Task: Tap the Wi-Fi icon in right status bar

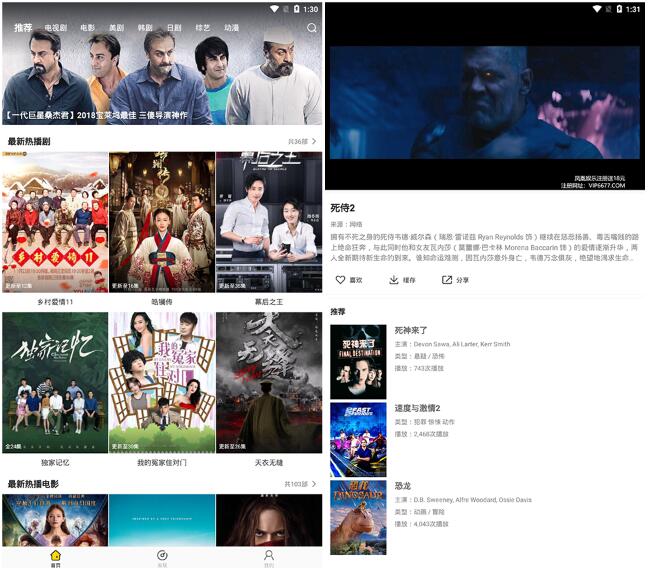Action: pos(597,9)
